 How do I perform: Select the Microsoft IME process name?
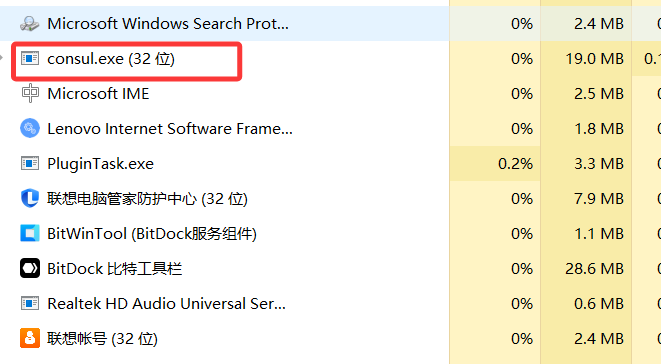pyautogui.click(x=98, y=94)
